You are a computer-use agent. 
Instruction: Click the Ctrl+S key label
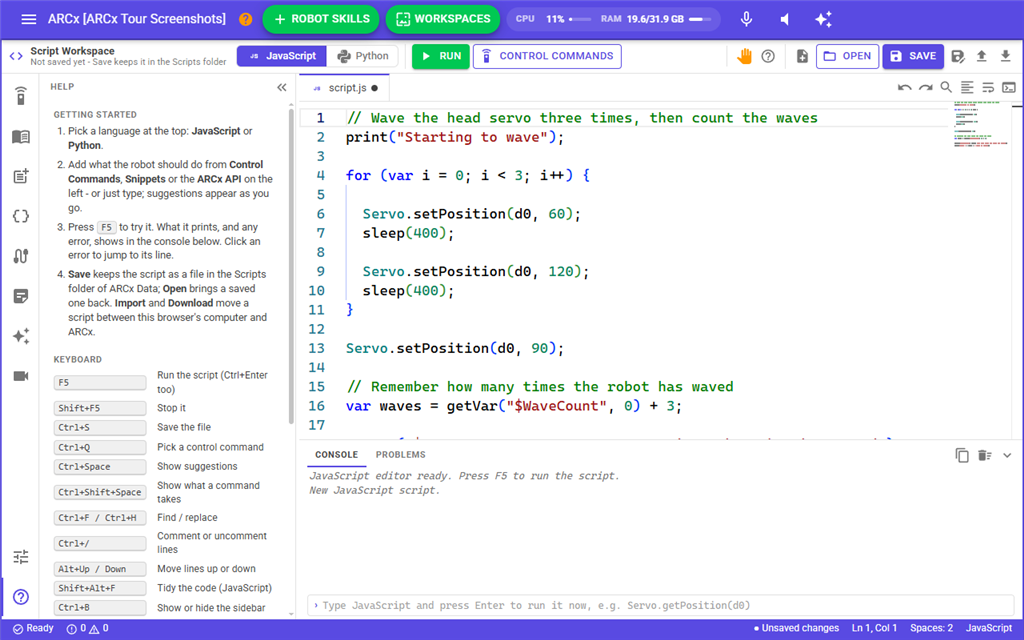tap(100, 428)
